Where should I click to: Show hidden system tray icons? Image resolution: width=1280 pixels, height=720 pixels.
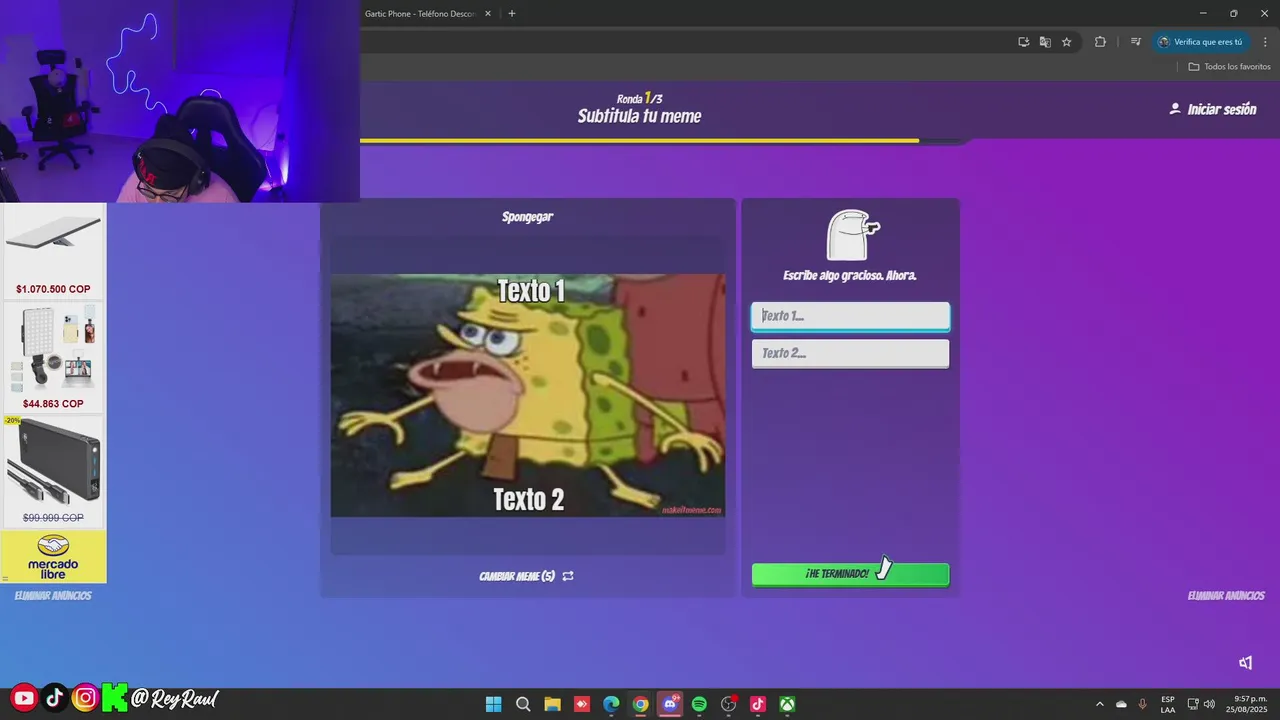[1100, 704]
